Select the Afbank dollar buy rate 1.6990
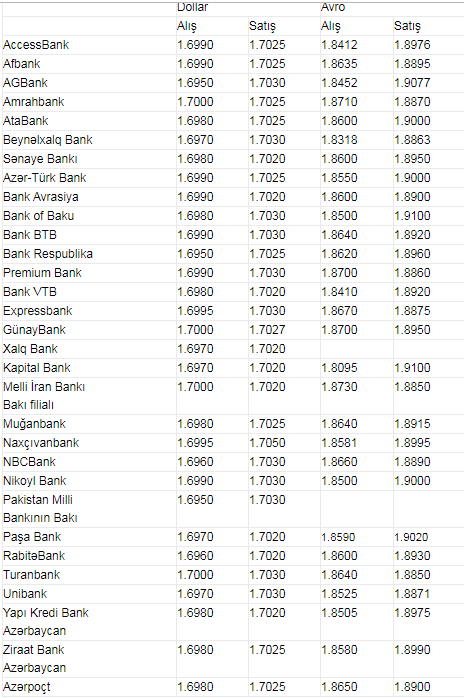The height and width of the screenshot is (698, 464). [x=195, y=64]
